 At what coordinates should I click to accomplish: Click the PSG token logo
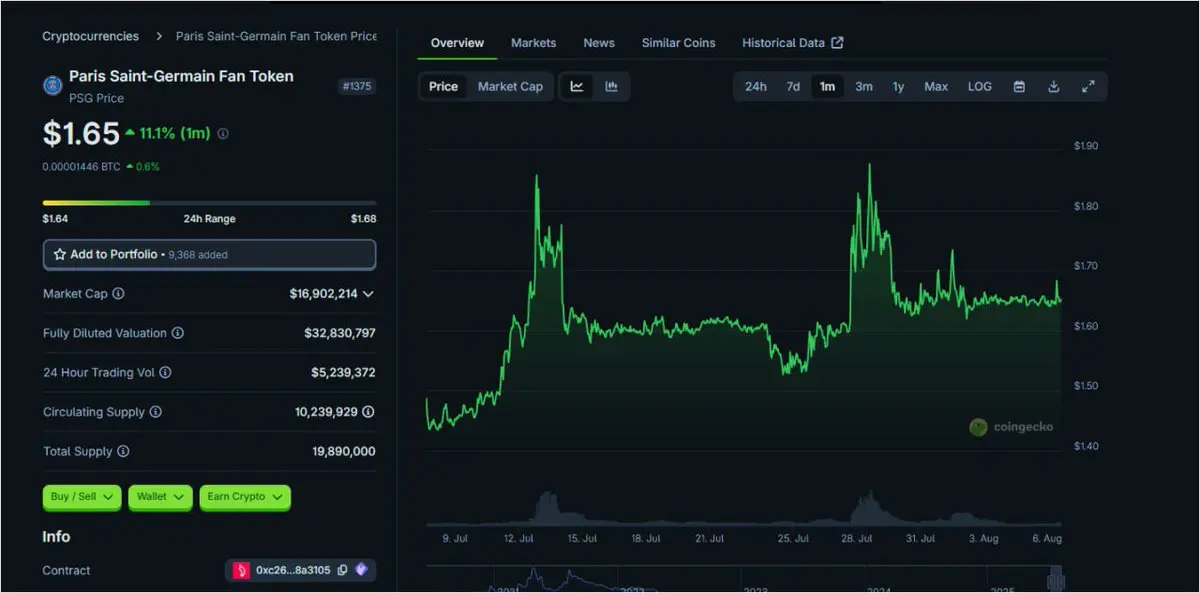(52, 85)
